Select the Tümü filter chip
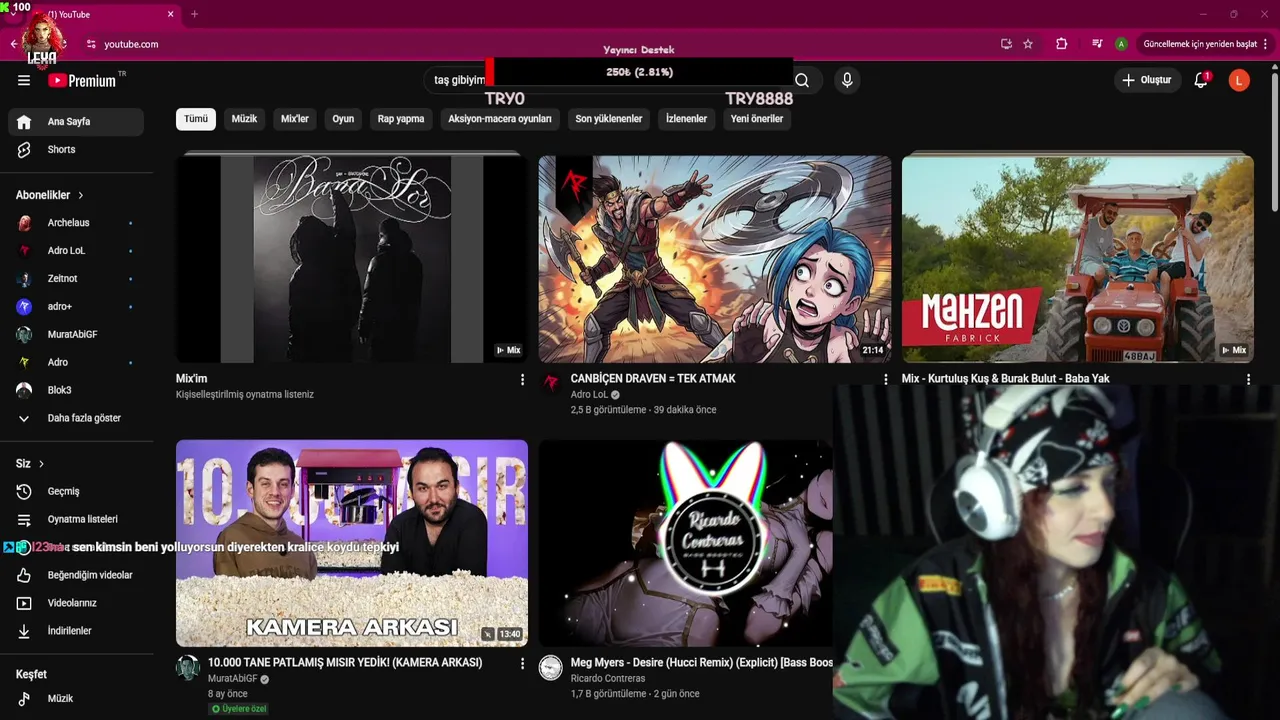The height and width of the screenshot is (720, 1280). tap(196, 119)
